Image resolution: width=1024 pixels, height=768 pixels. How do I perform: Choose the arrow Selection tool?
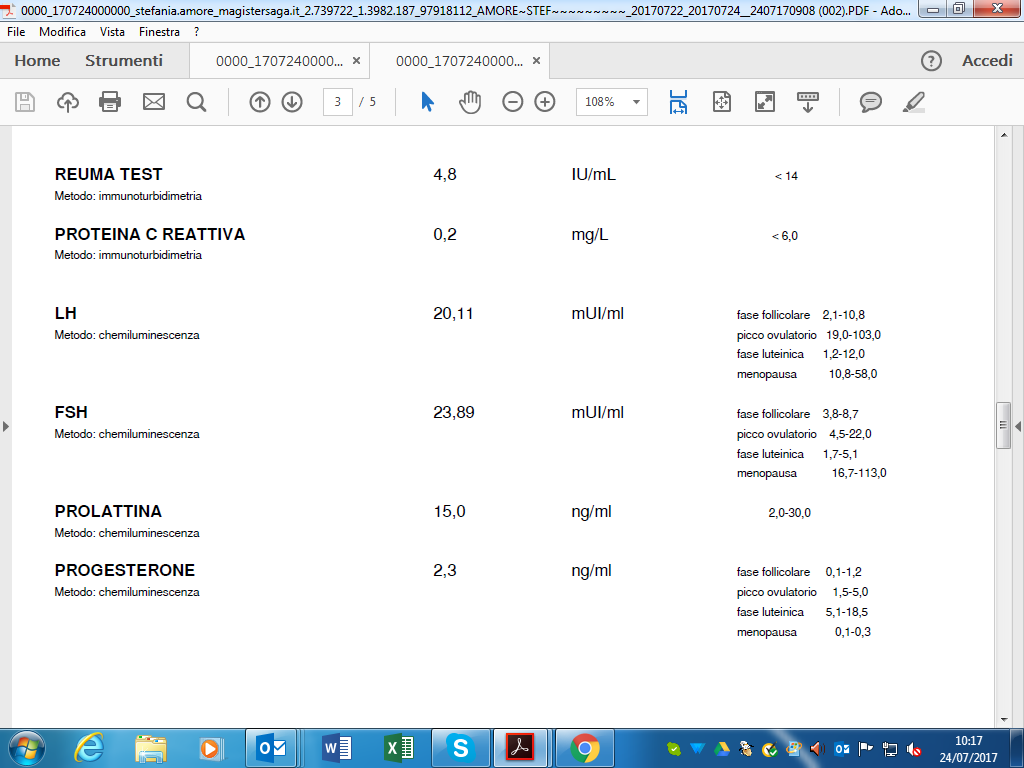point(427,102)
